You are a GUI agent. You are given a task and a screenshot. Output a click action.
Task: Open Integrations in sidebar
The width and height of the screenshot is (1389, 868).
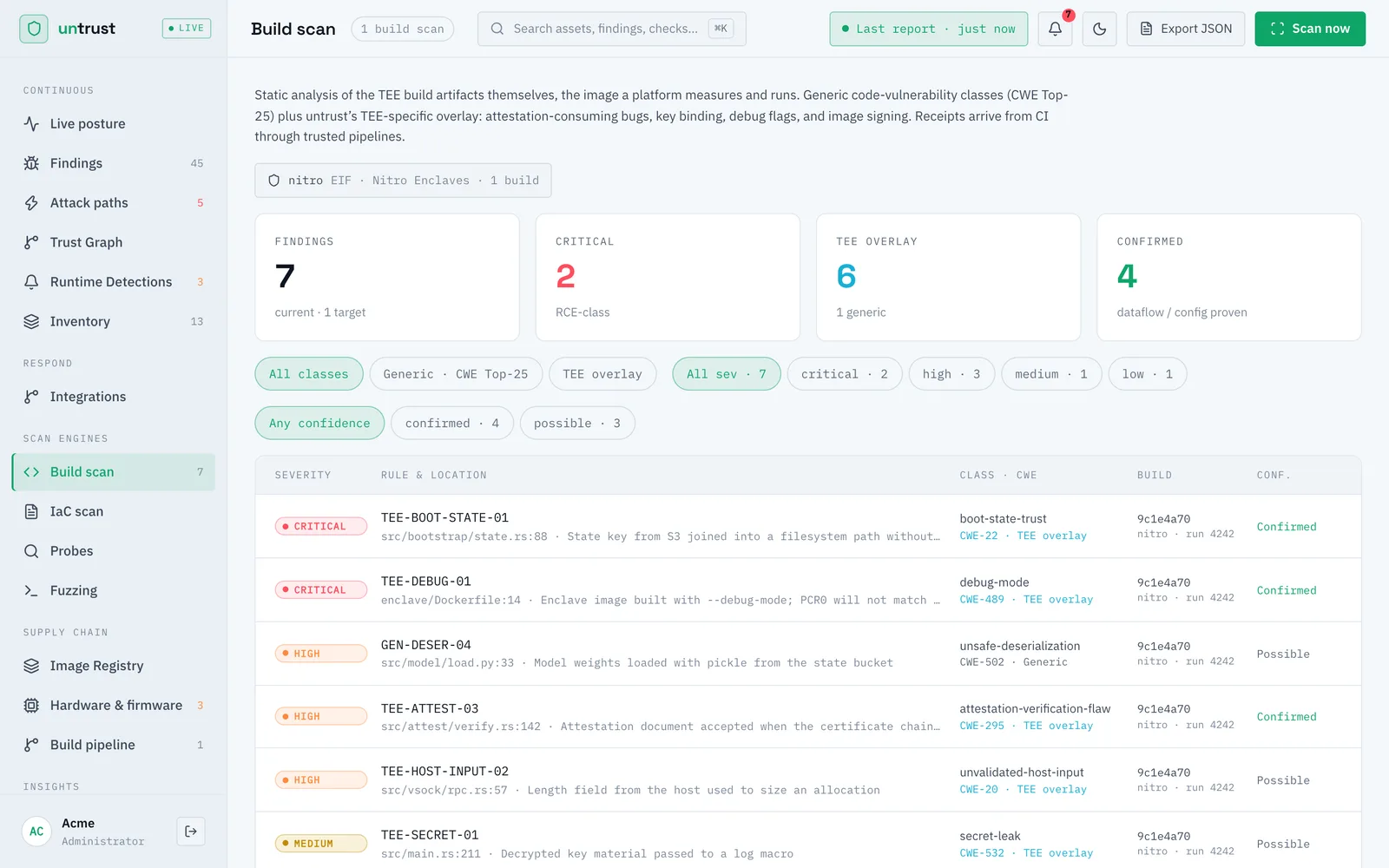[114, 397]
